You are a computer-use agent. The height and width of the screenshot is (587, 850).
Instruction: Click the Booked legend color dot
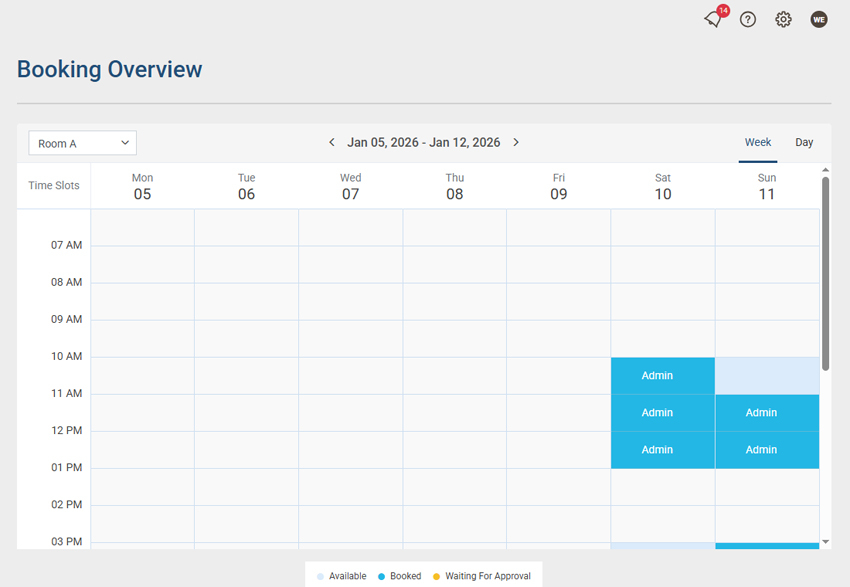[x=382, y=576]
